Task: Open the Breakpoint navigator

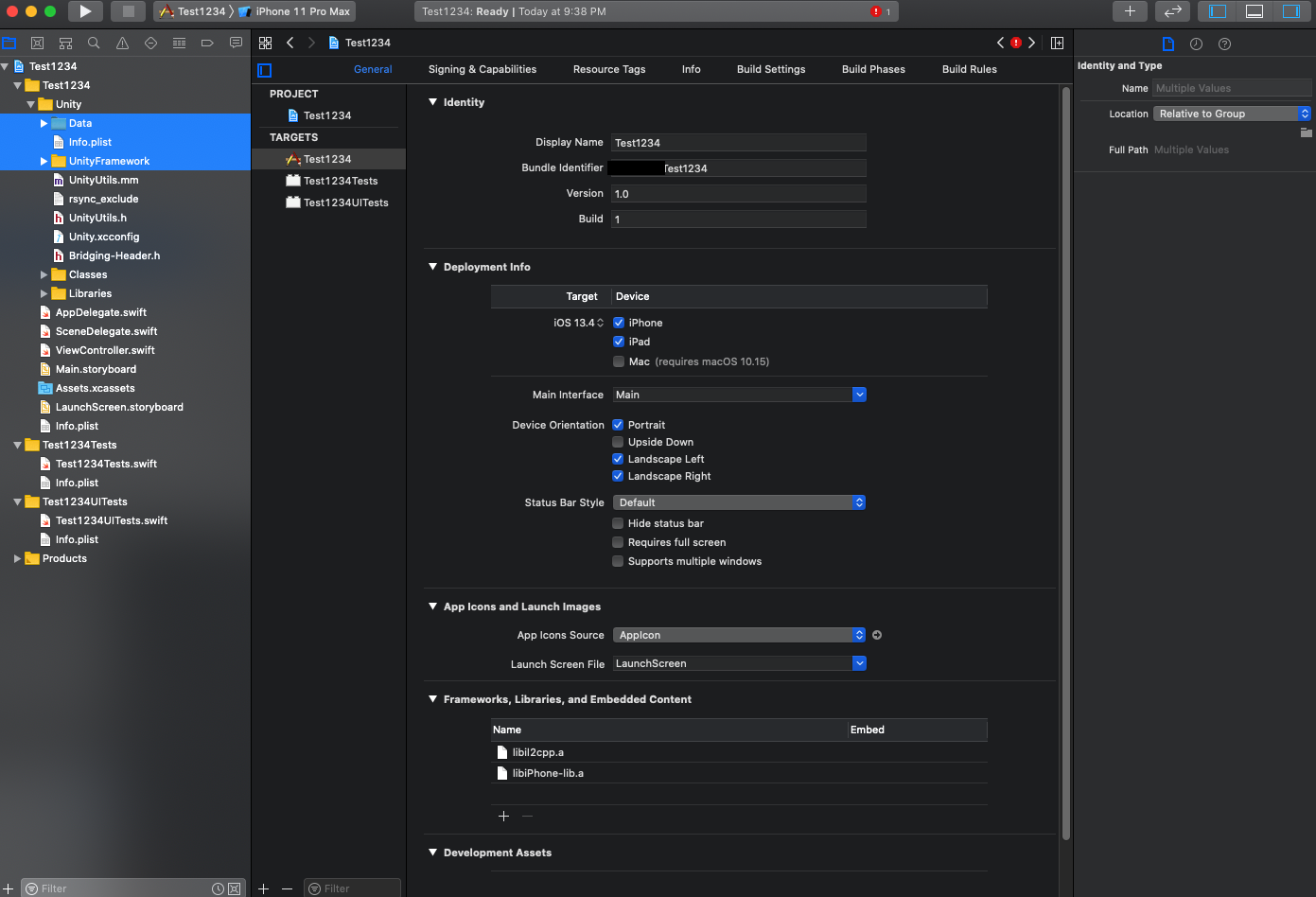Action: (x=207, y=43)
